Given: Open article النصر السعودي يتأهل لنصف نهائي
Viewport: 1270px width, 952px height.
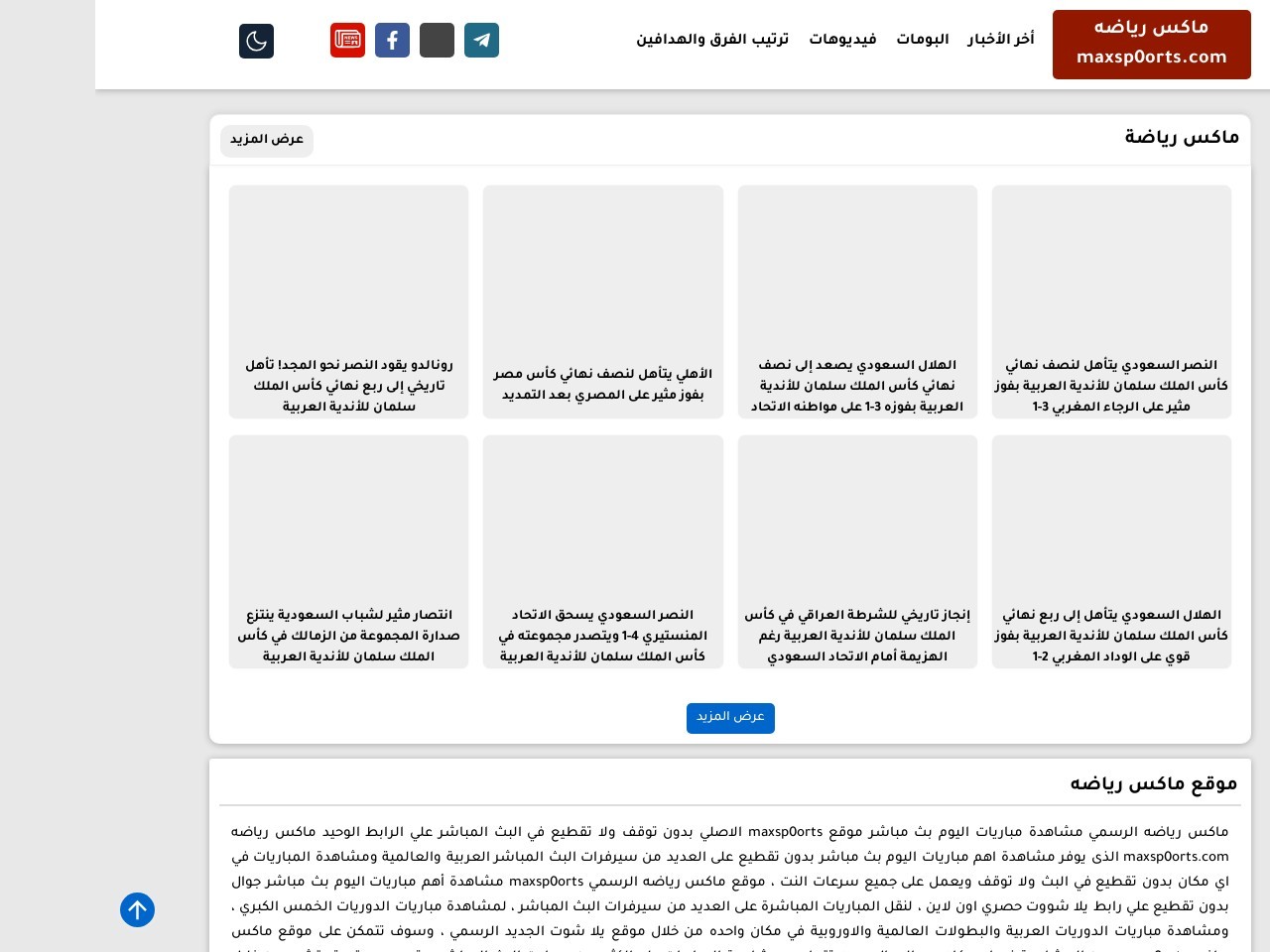Looking at the screenshot, I should pos(1111,386).
